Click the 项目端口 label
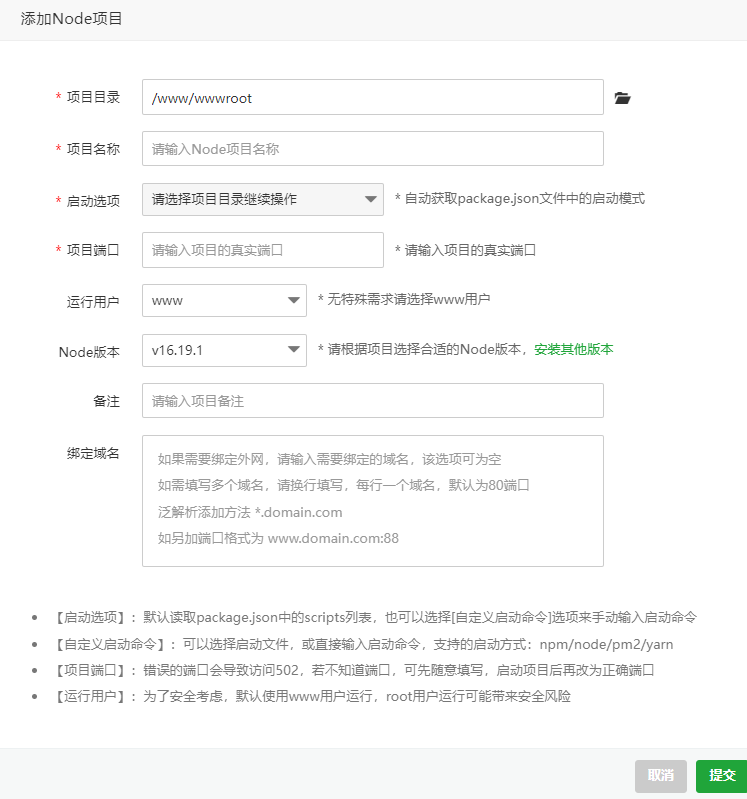This screenshot has width=747, height=799. click(x=93, y=250)
